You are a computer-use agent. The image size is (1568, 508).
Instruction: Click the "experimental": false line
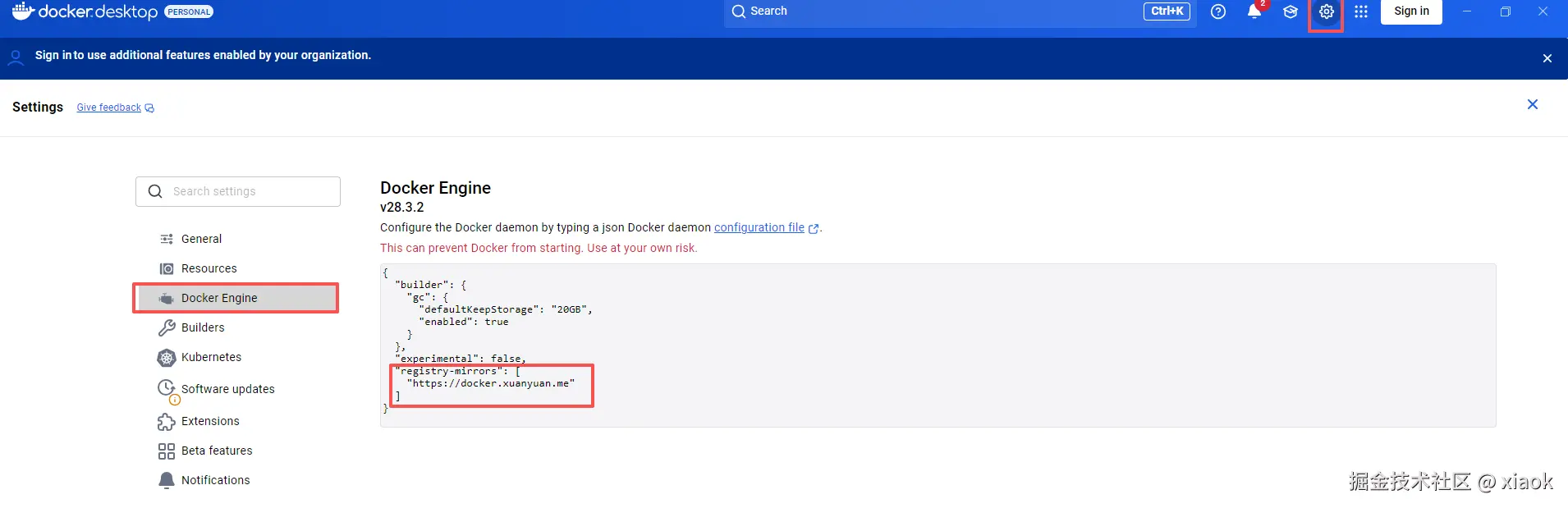click(x=461, y=359)
